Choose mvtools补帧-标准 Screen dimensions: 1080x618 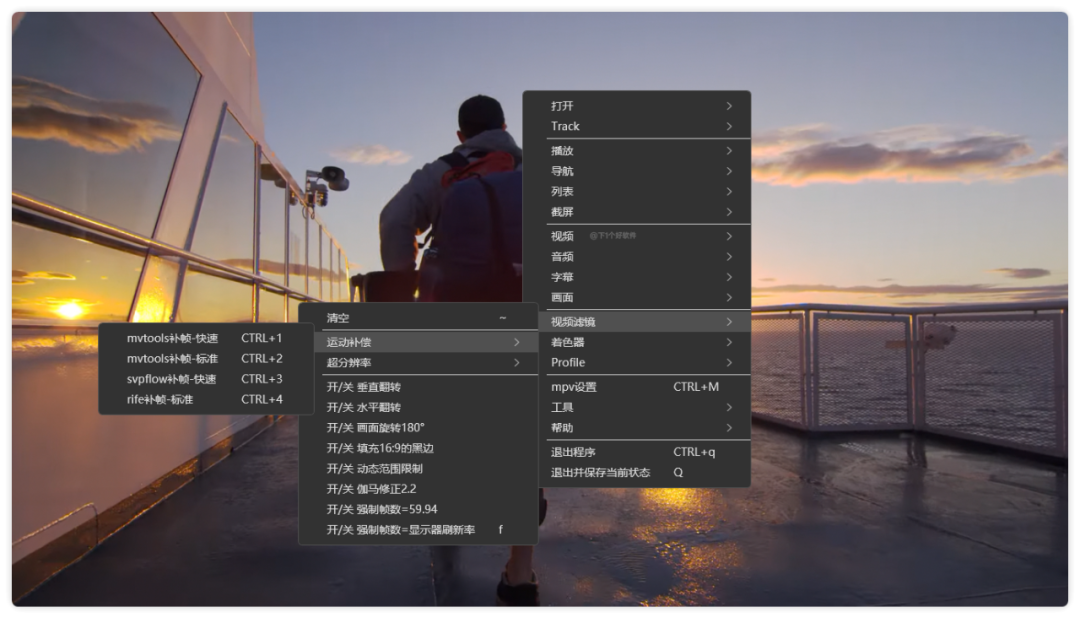(x=206, y=359)
